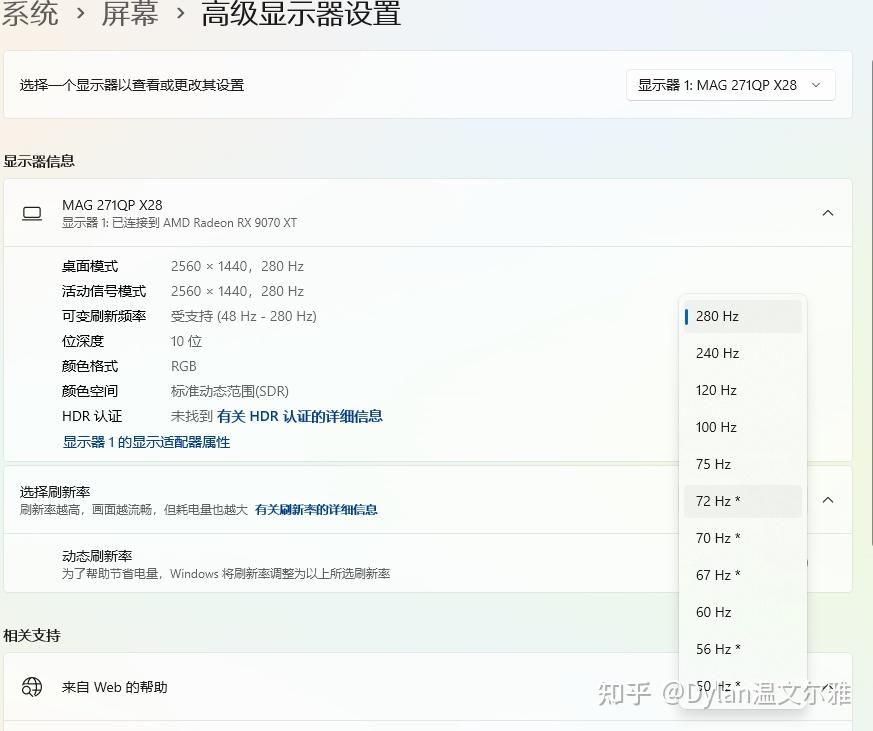Click the 位深度 value 10 位
873x731 pixels.
[186, 341]
